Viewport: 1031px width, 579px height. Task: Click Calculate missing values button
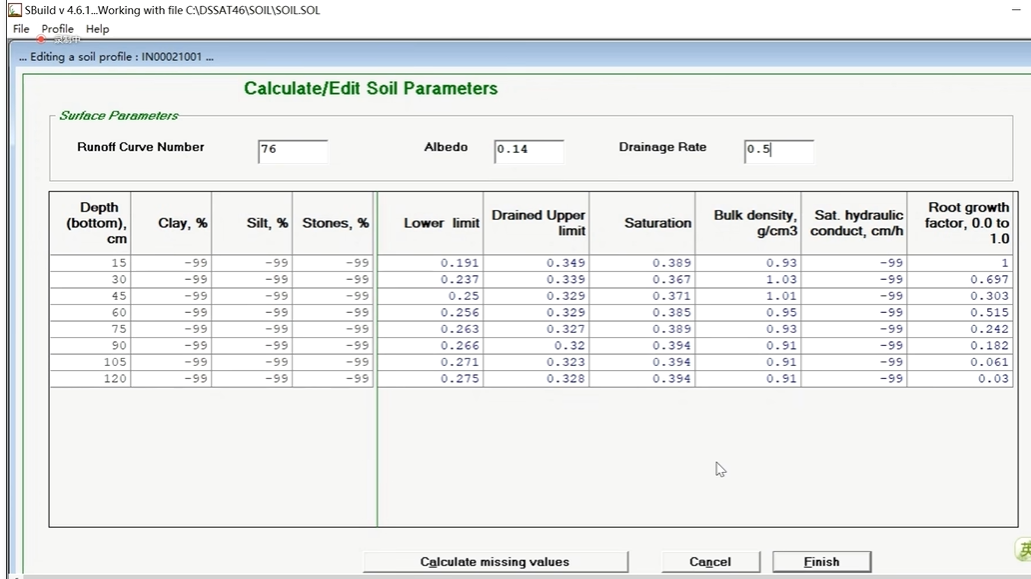point(495,562)
